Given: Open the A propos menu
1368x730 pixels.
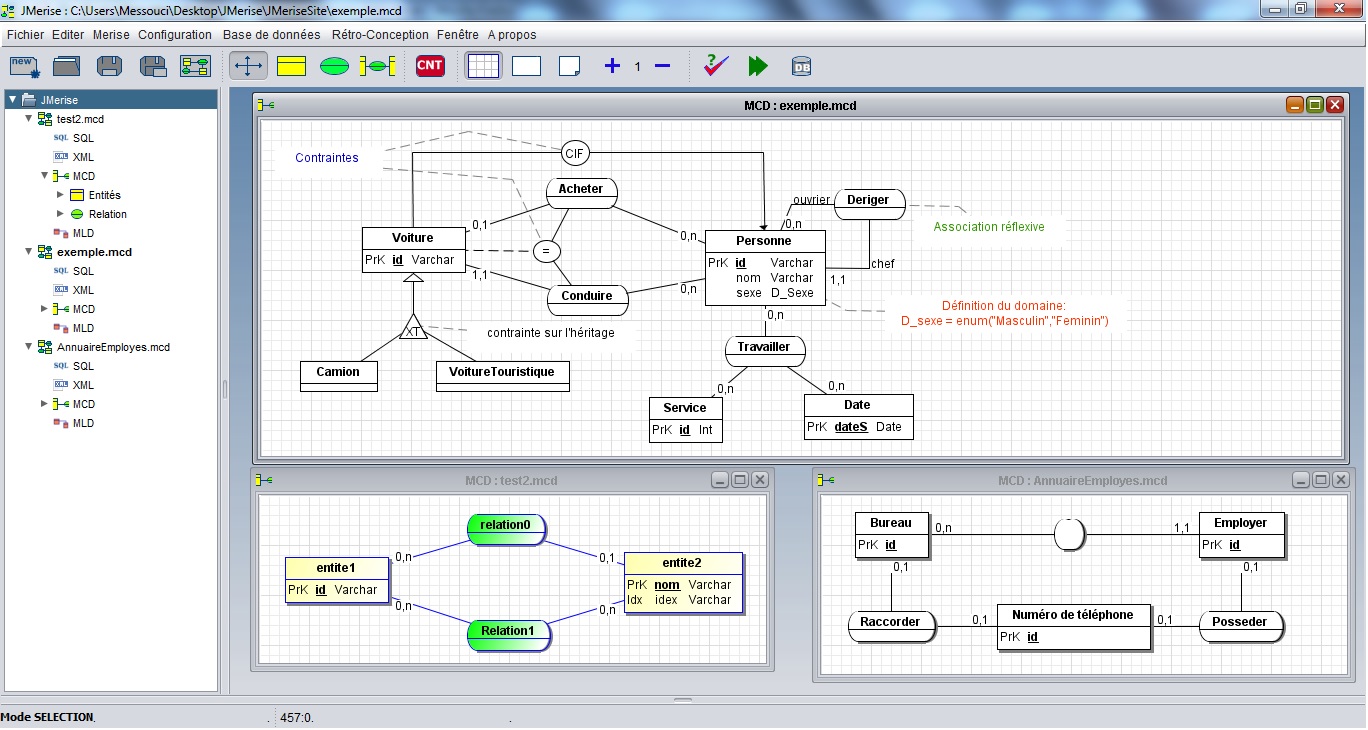Looking at the screenshot, I should pos(512,34).
